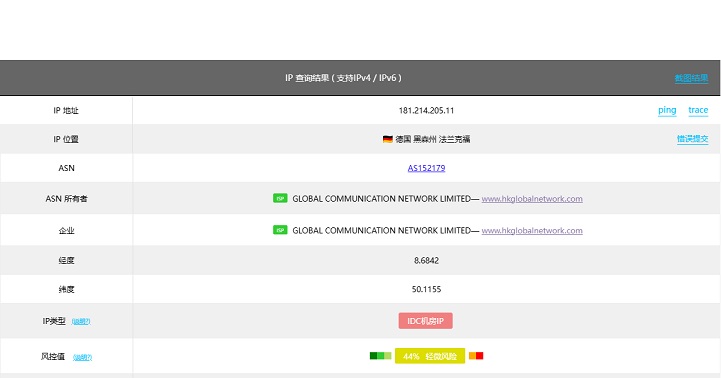Click the IP 查询结果 header title
The image size is (721, 378).
[x=343, y=78]
